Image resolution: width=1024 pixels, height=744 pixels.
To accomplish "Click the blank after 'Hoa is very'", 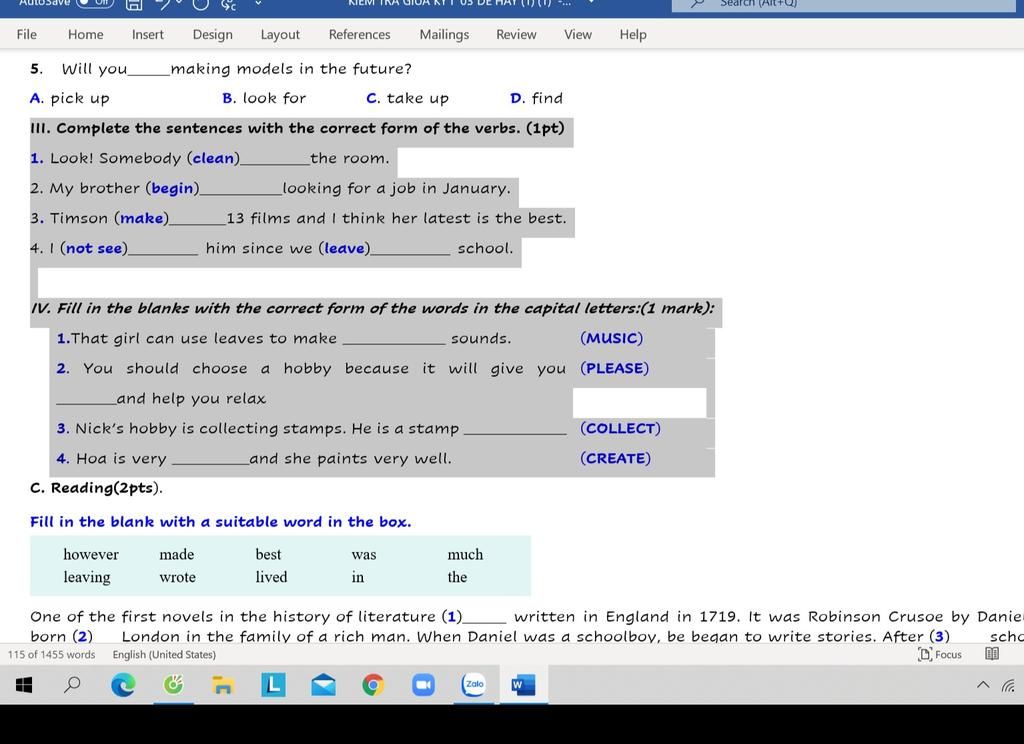I will click(210, 460).
